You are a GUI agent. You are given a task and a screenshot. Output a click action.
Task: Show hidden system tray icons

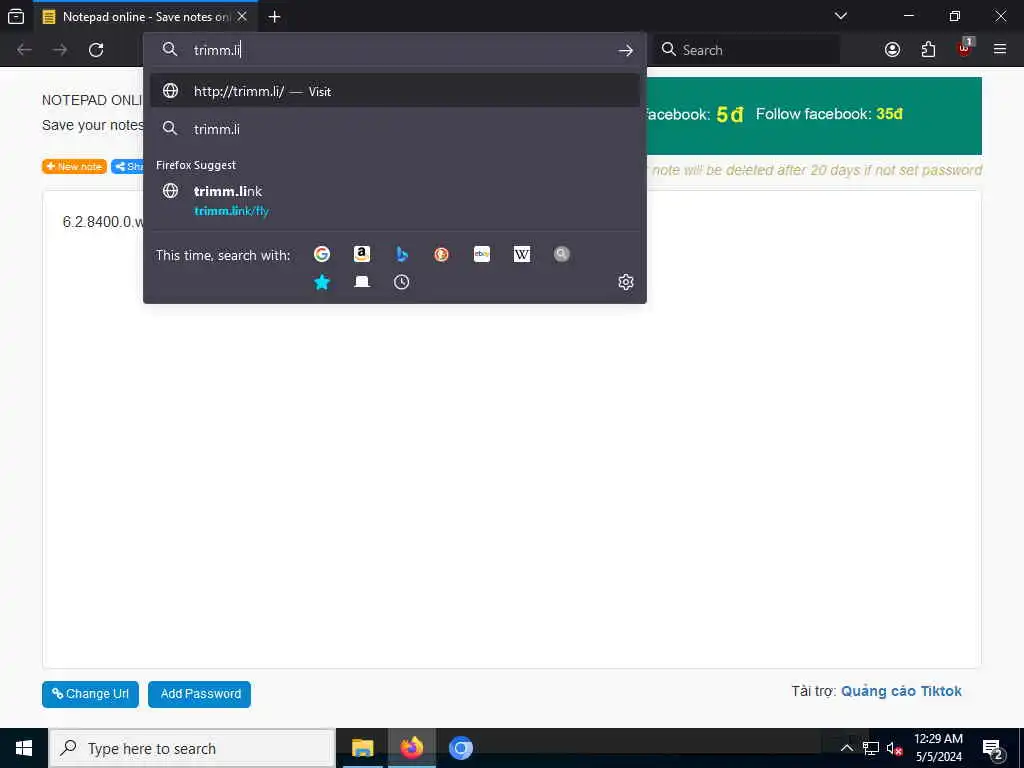point(846,748)
